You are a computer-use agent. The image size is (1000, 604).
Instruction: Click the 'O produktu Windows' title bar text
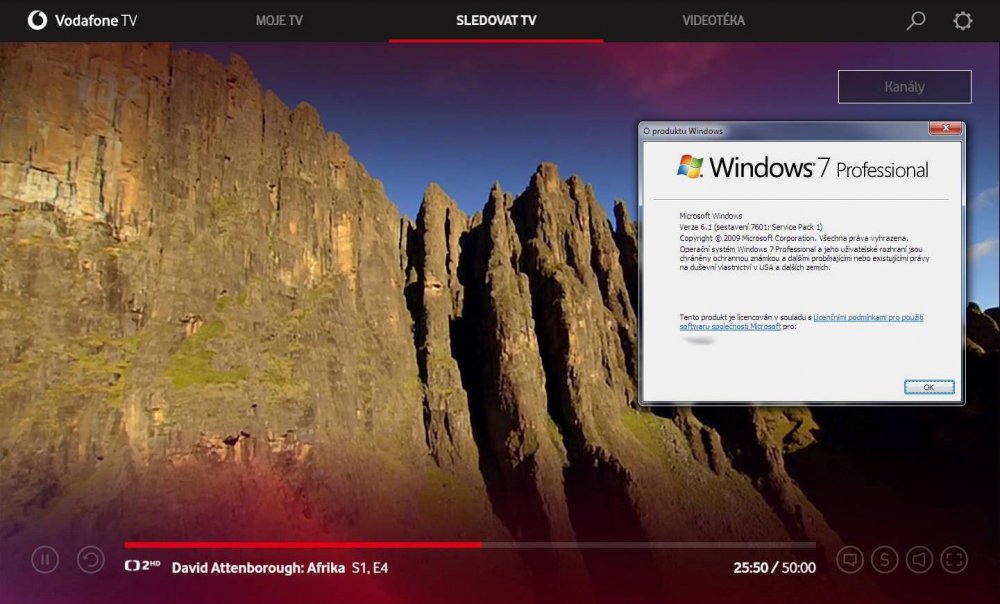click(x=683, y=131)
